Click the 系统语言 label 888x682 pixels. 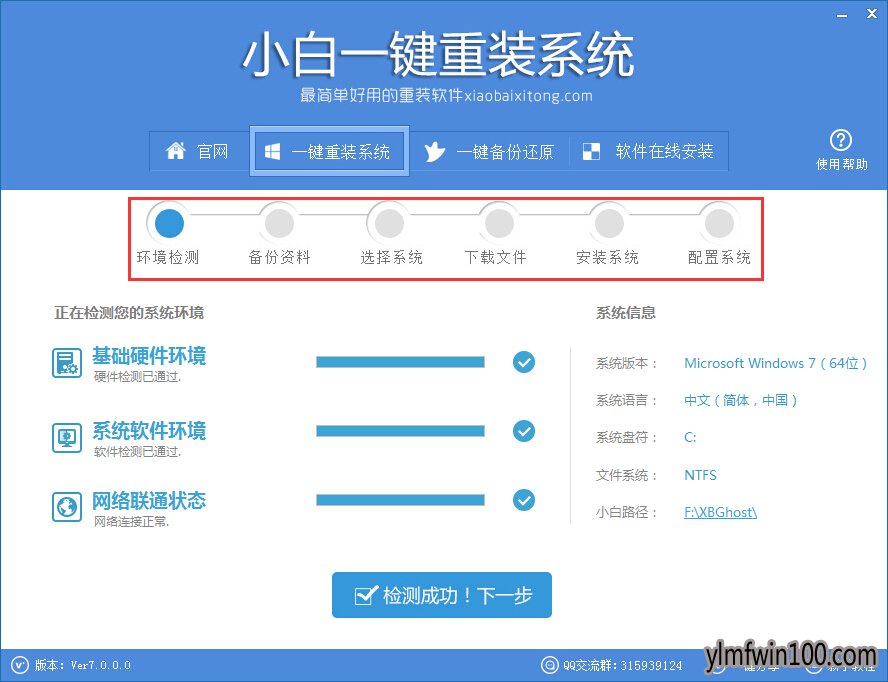click(x=626, y=400)
